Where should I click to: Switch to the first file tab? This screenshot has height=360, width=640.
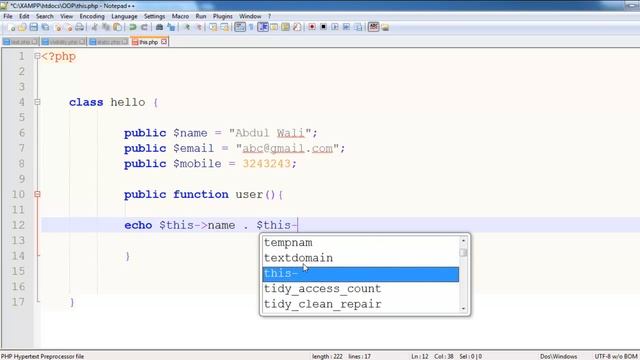tap(20, 42)
